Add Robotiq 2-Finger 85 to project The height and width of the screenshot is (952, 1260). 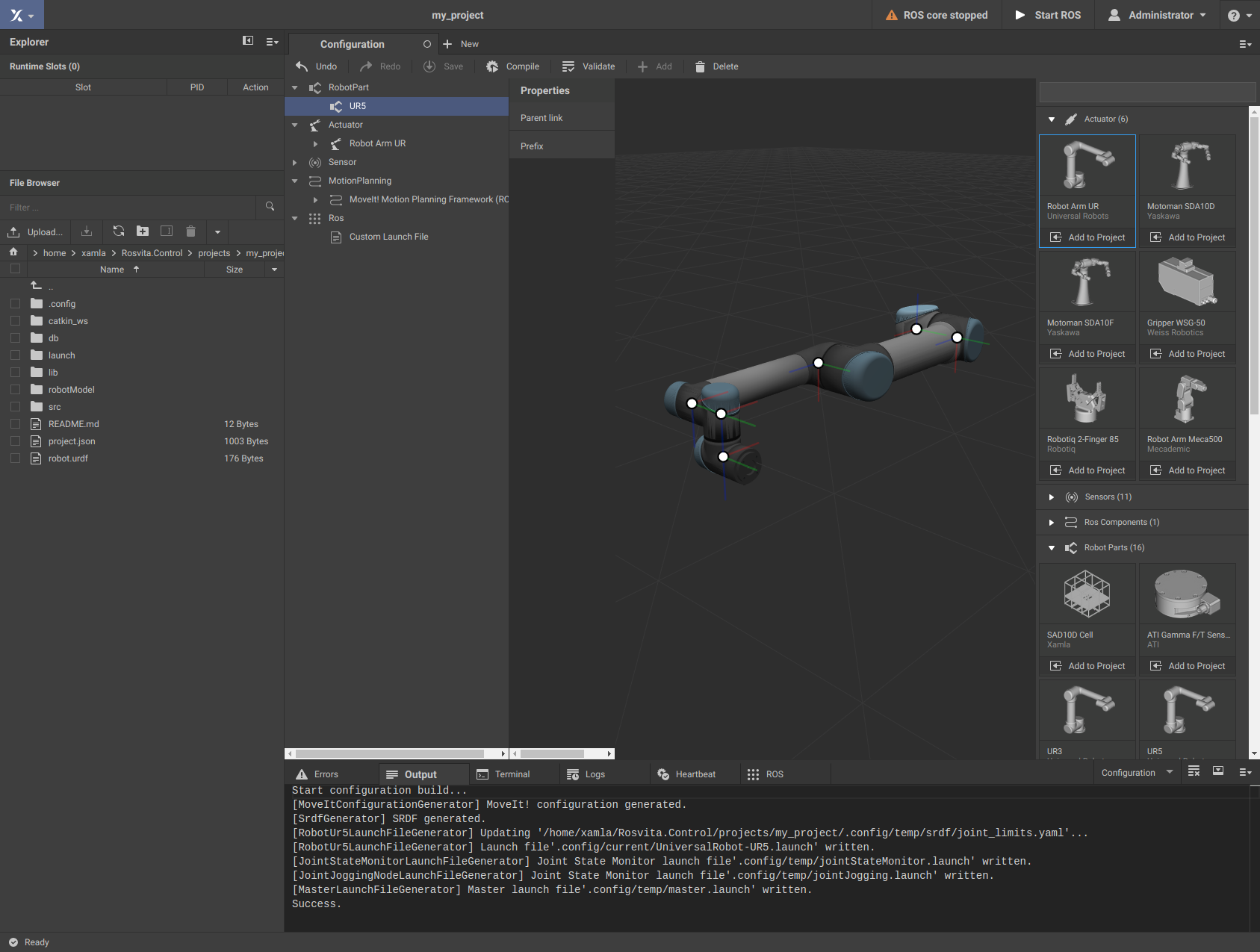coord(1087,470)
